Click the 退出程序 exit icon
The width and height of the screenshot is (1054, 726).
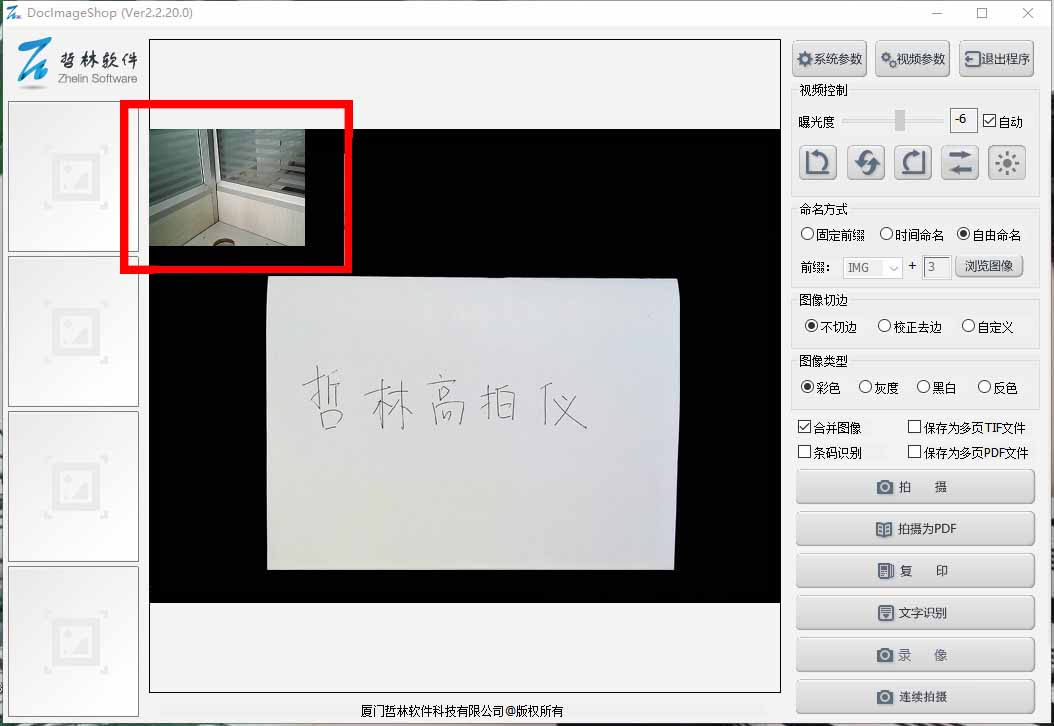tap(996, 58)
